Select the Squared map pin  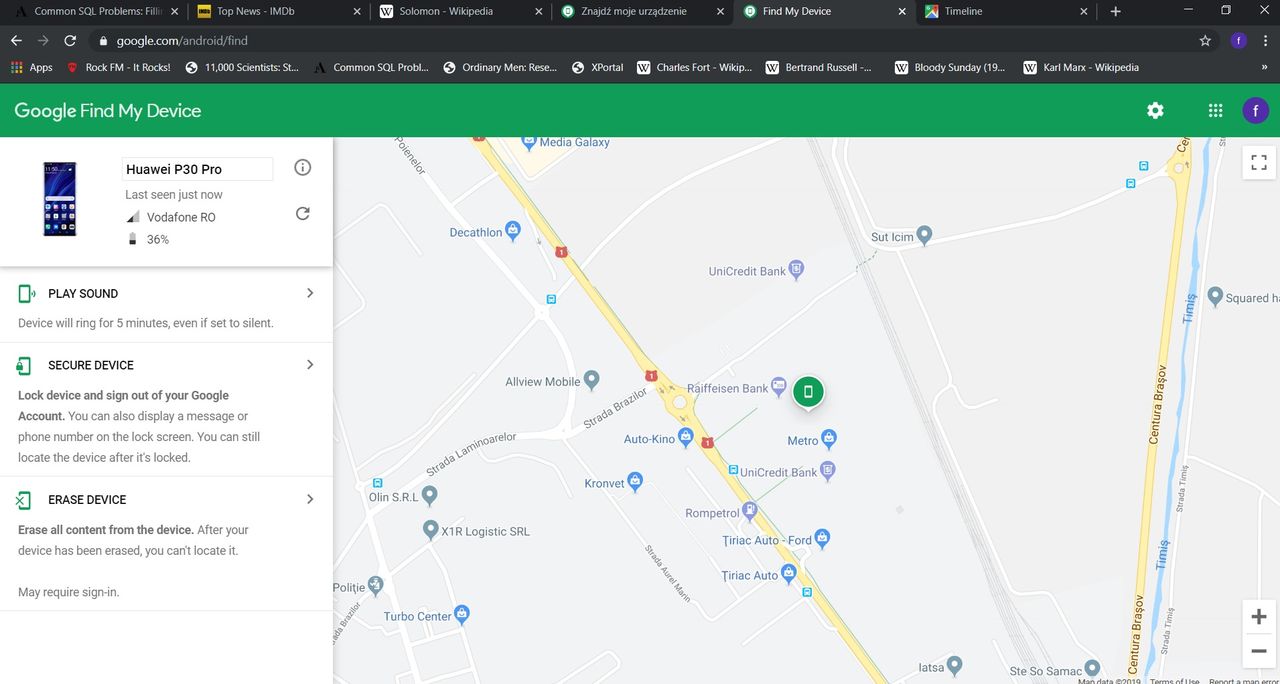[x=1215, y=297]
